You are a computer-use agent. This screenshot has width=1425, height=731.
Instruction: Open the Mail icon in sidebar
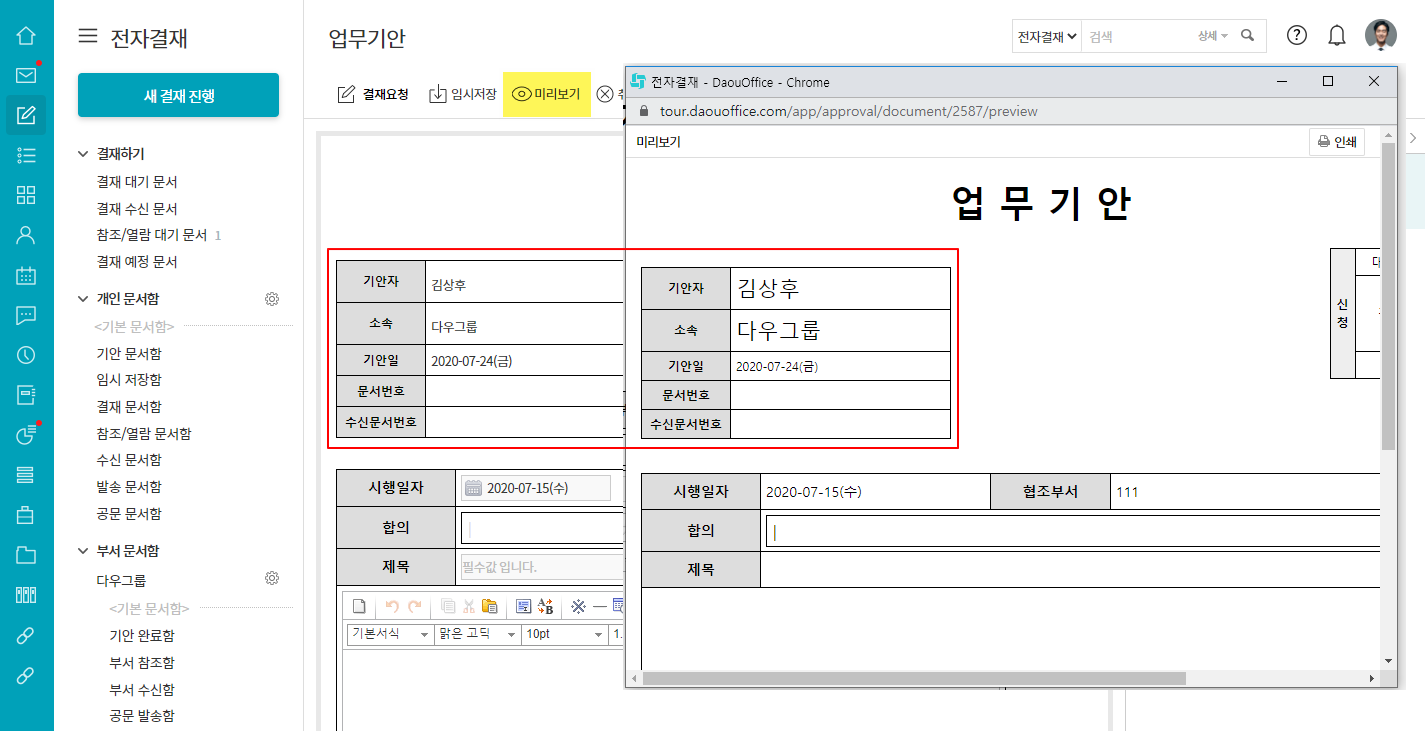26,75
